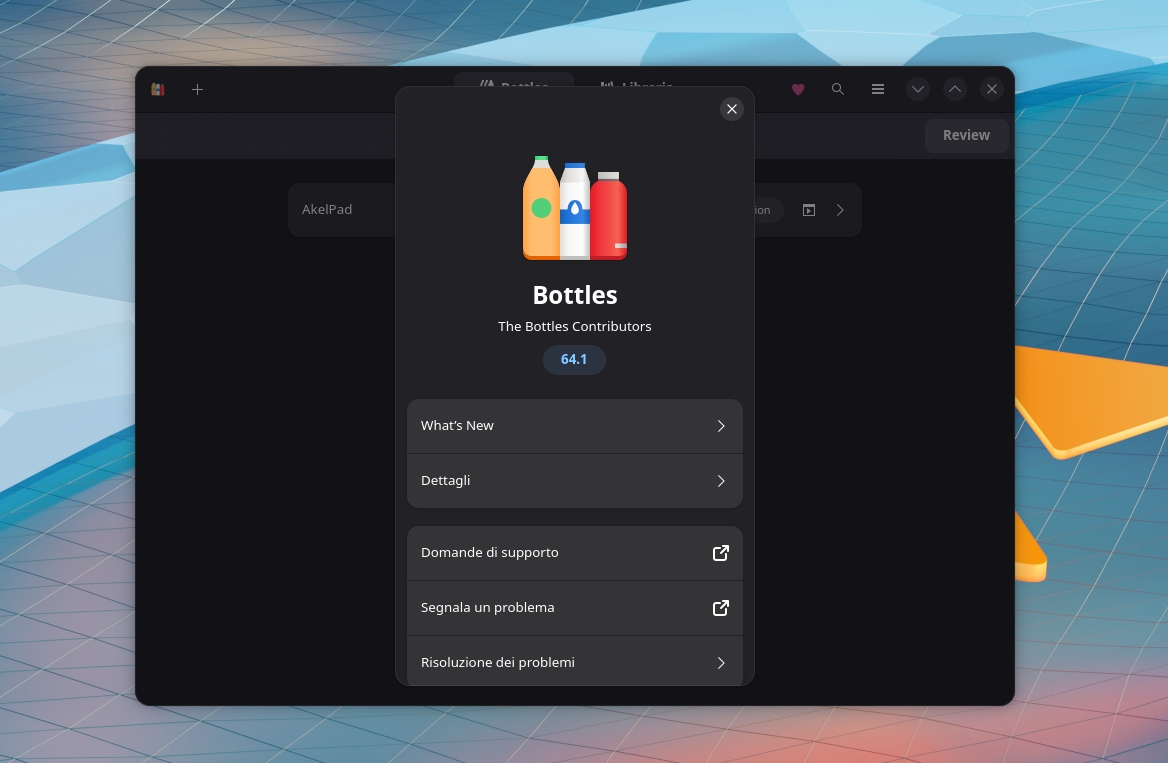Click the up-chevron window button
Viewport: 1168px width, 763px height.
click(955, 89)
